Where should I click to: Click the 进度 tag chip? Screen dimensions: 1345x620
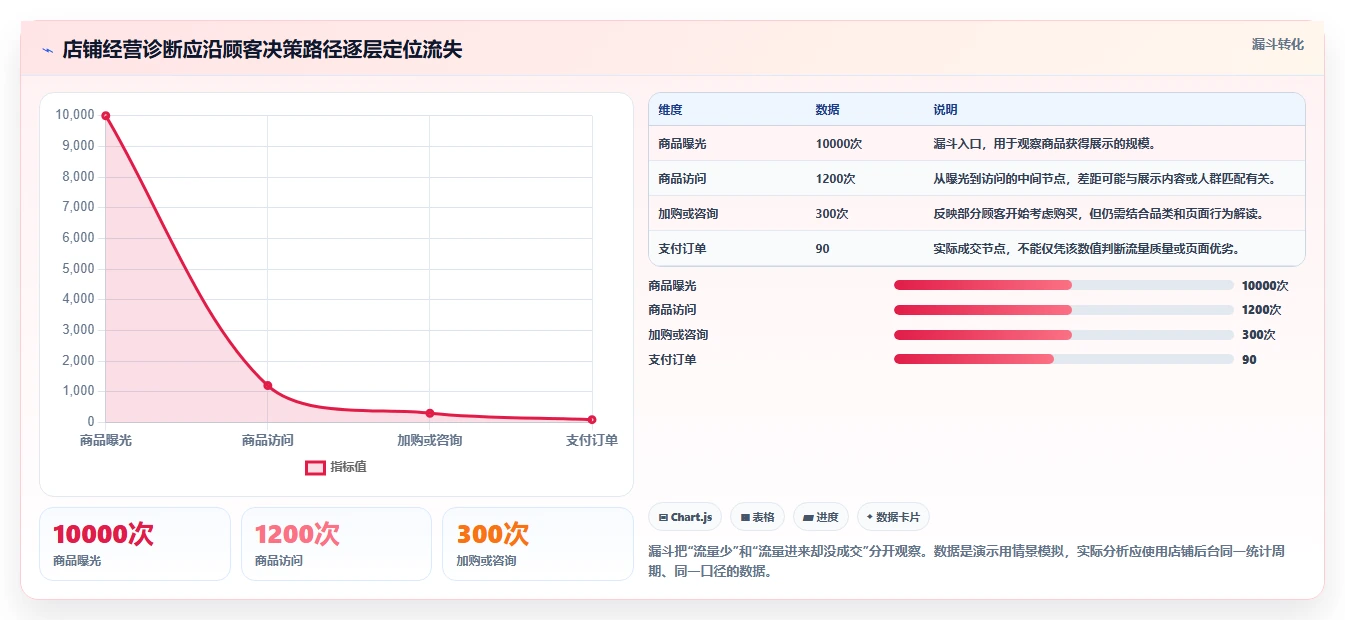pyautogui.click(x=820, y=517)
